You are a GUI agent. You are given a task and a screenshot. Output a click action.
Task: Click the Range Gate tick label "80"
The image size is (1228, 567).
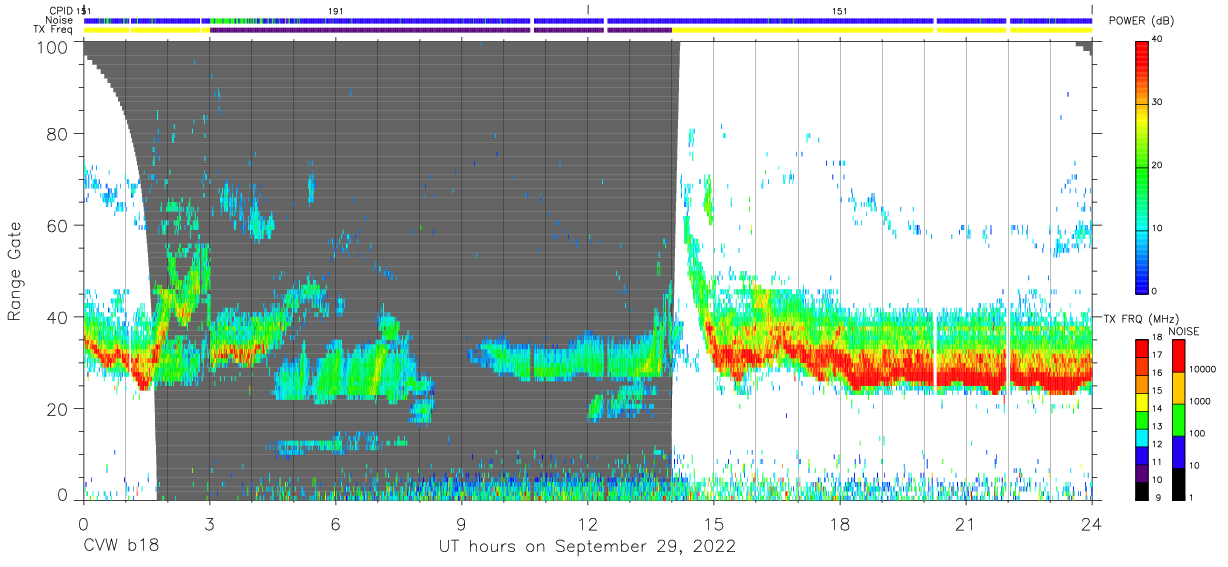tap(57, 133)
